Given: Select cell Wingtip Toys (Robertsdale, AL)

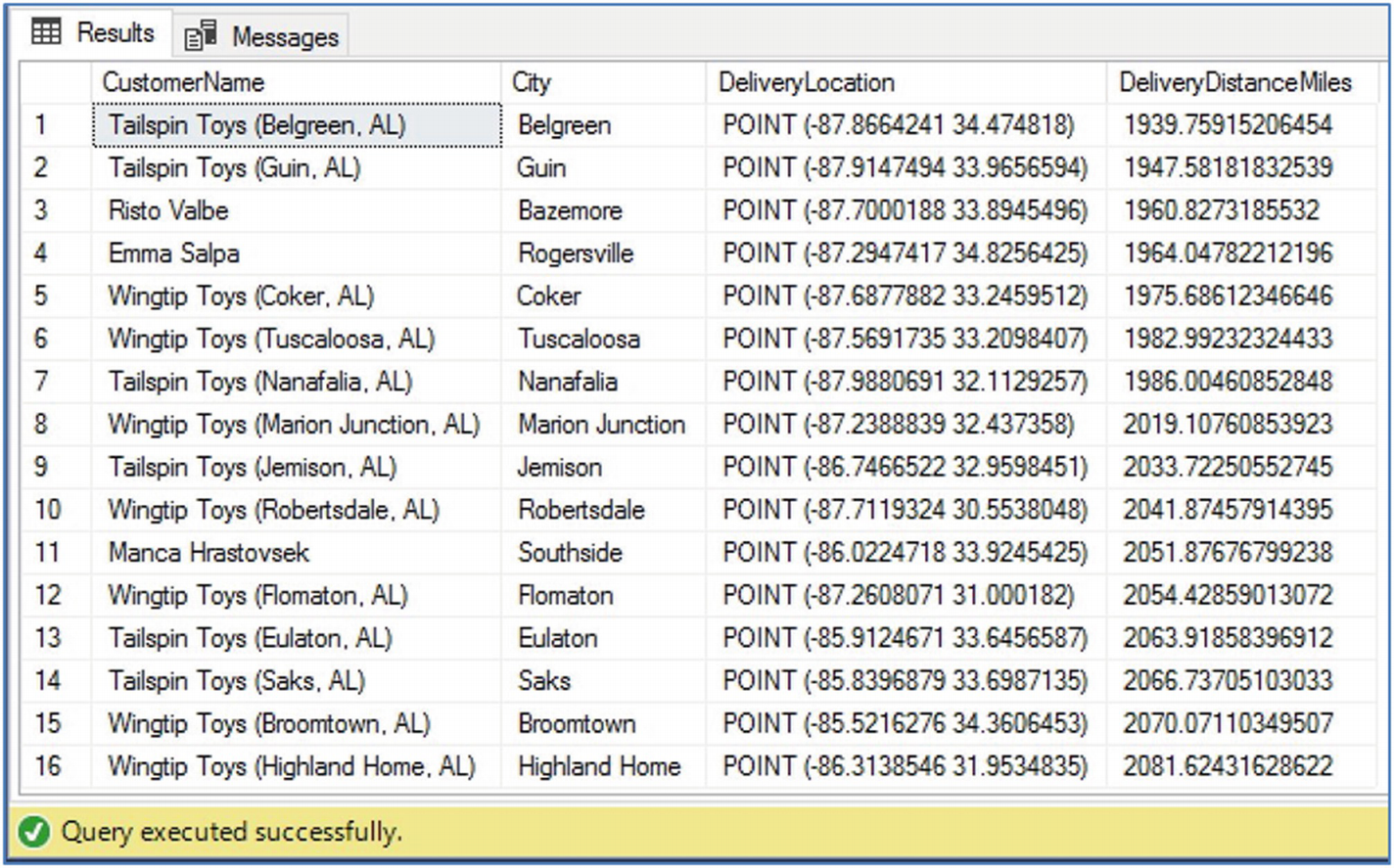Looking at the screenshot, I should coord(296,510).
